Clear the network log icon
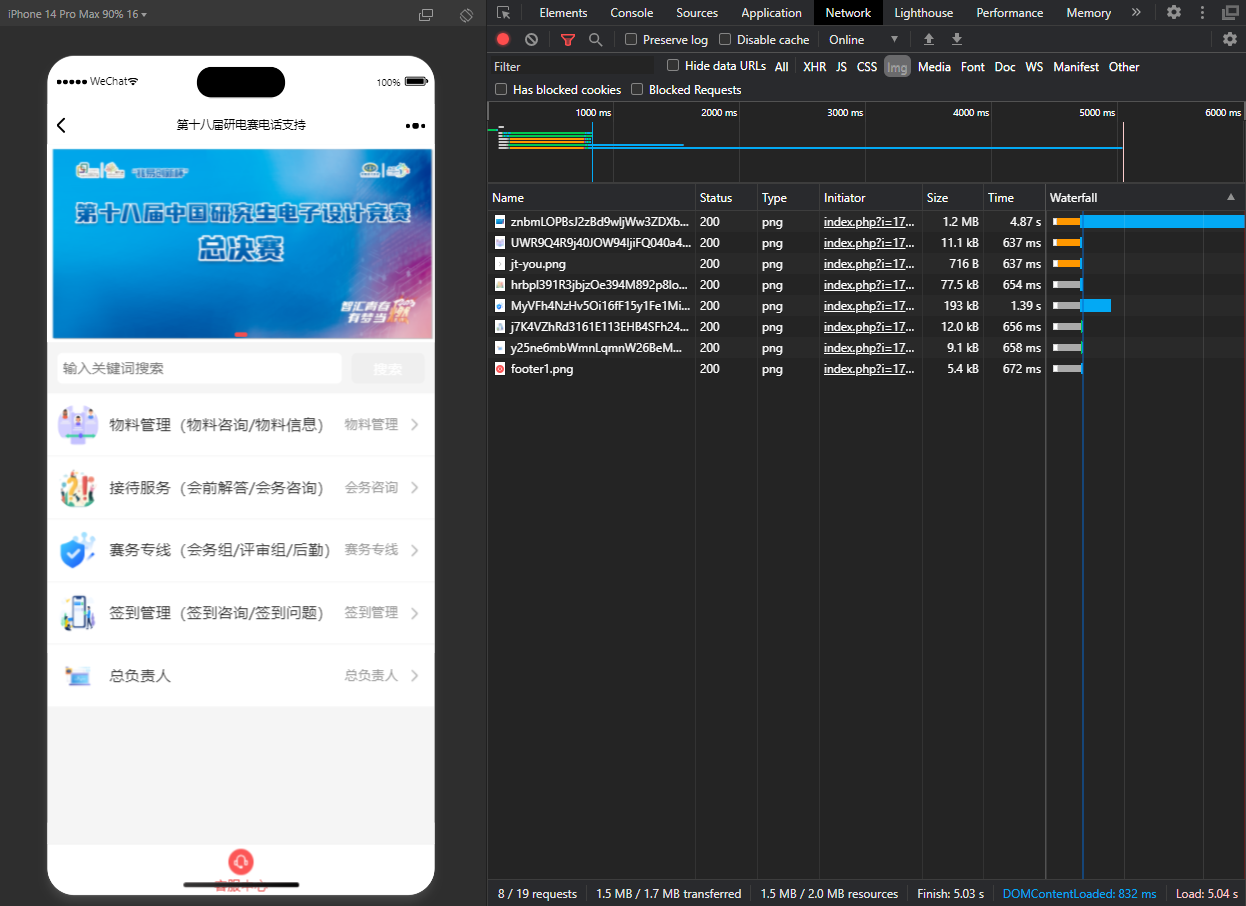This screenshot has width=1246, height=906. pyautogui.click(x=531, y=40)
